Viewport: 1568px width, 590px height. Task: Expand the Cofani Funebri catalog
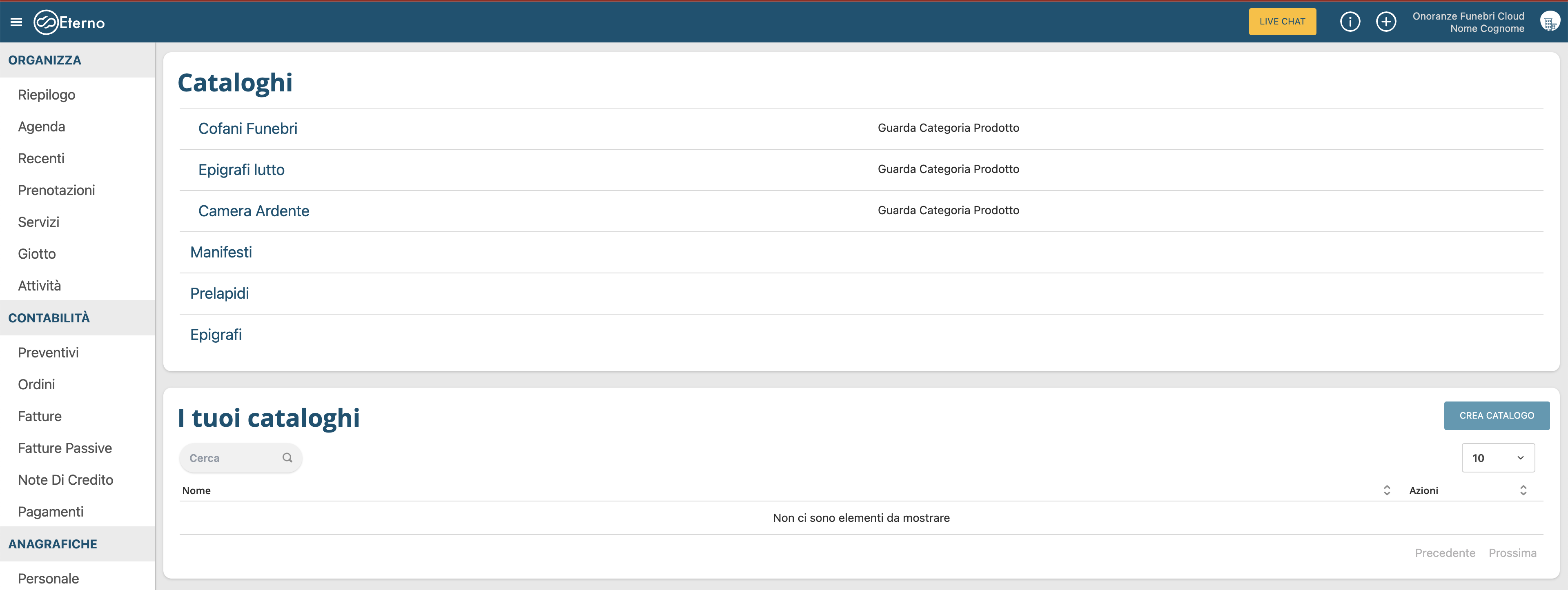coord(248,129)
